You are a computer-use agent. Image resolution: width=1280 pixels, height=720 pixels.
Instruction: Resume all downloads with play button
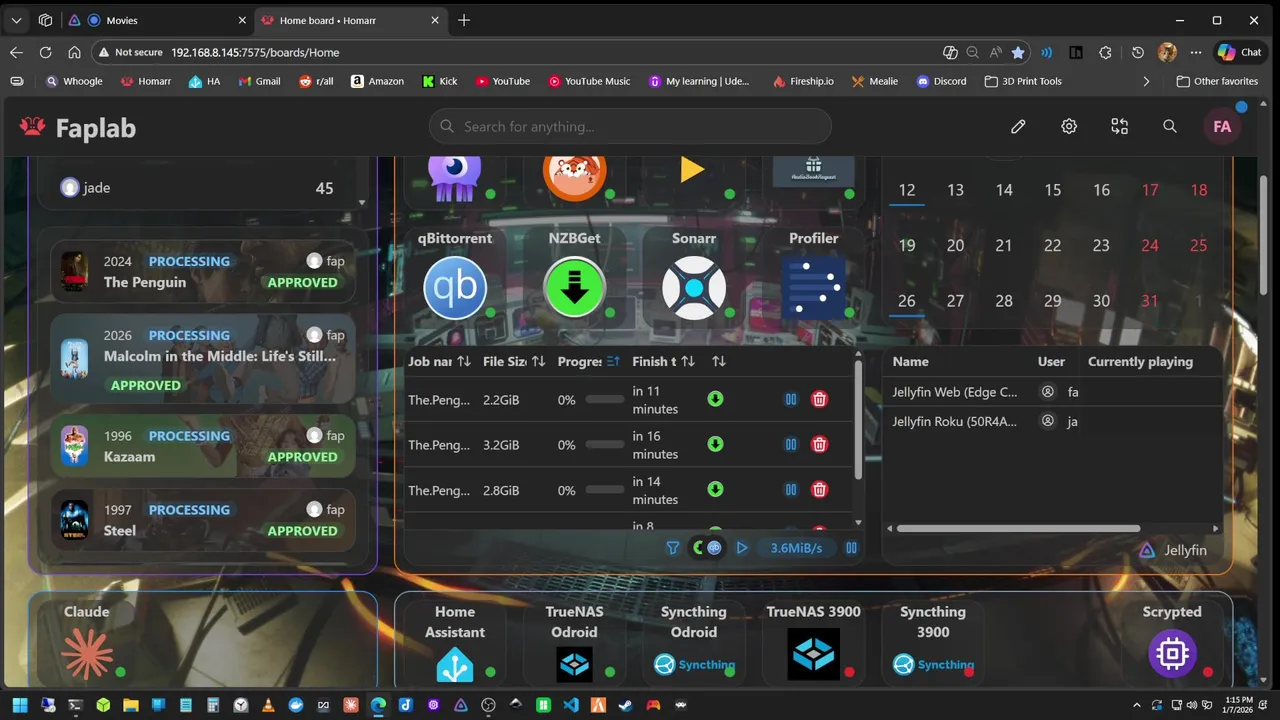click(742, 548)
